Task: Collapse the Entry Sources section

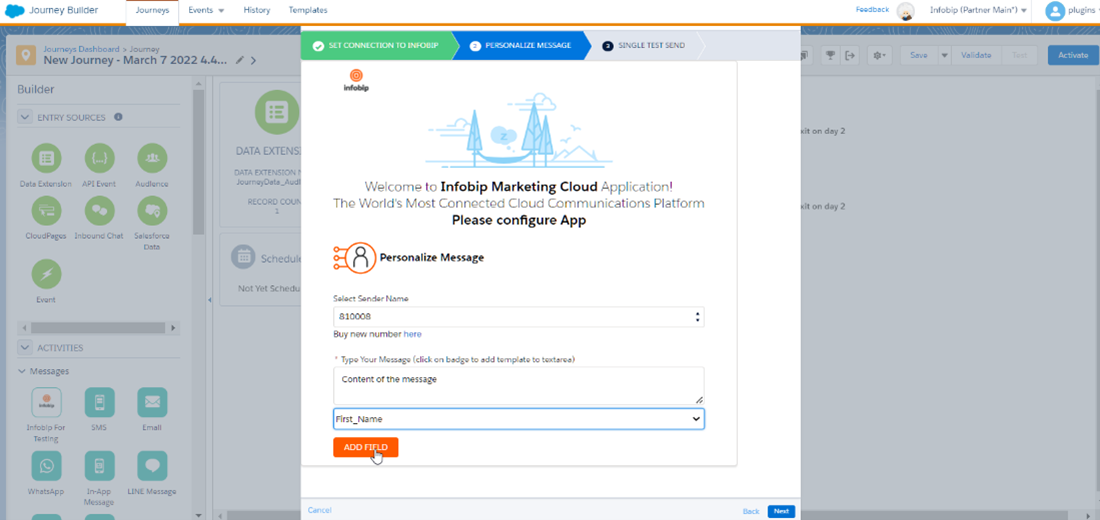Action: pyautogui.click(x=25, y=117)
